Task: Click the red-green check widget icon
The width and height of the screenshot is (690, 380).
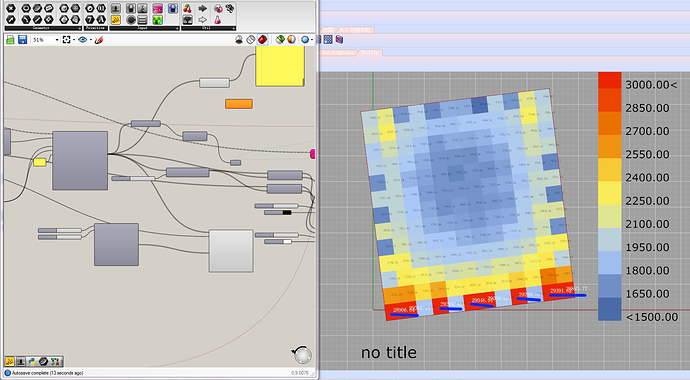Action: pos(55,362)
